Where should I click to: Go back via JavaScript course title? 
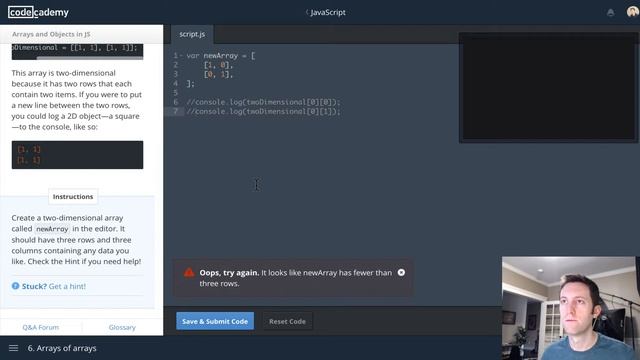click(x=326, y=12)
